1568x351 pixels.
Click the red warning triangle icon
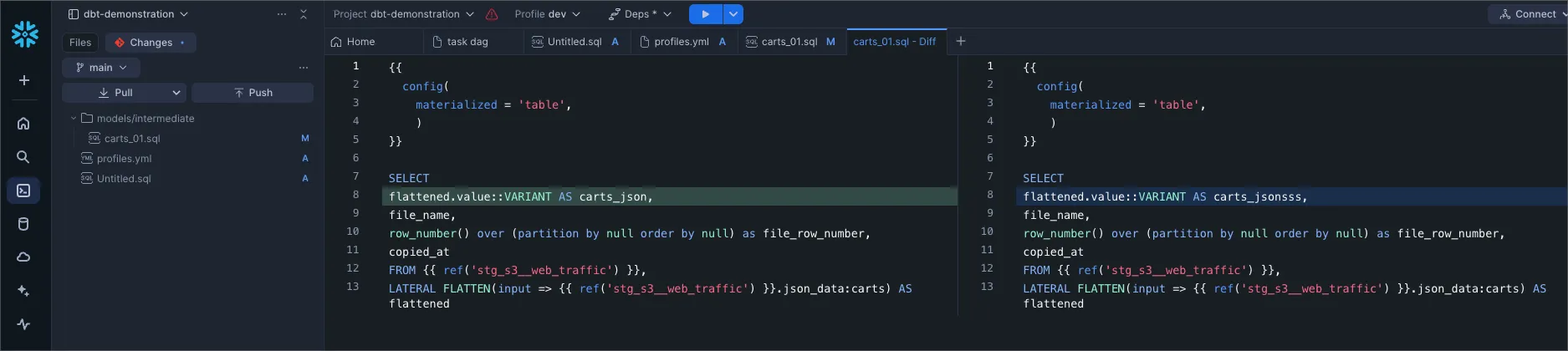[492, 14]
